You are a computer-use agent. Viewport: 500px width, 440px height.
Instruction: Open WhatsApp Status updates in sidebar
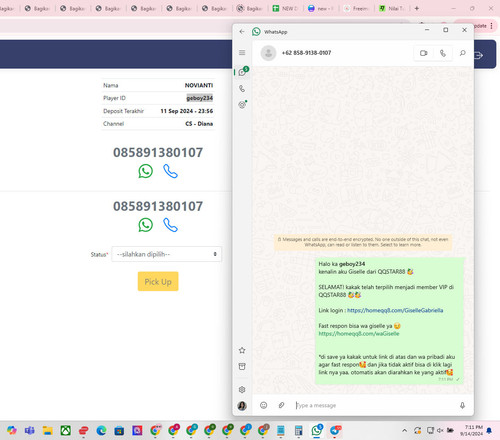click(x=242, y=105)
